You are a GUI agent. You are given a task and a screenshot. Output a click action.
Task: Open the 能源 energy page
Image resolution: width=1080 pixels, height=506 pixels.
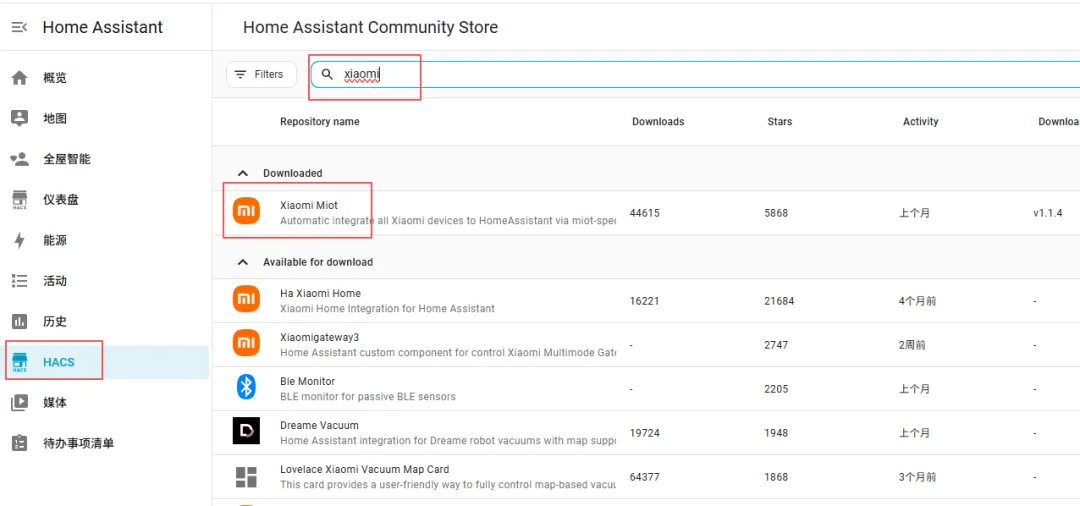pyautogui.click(x=106, y=240)
